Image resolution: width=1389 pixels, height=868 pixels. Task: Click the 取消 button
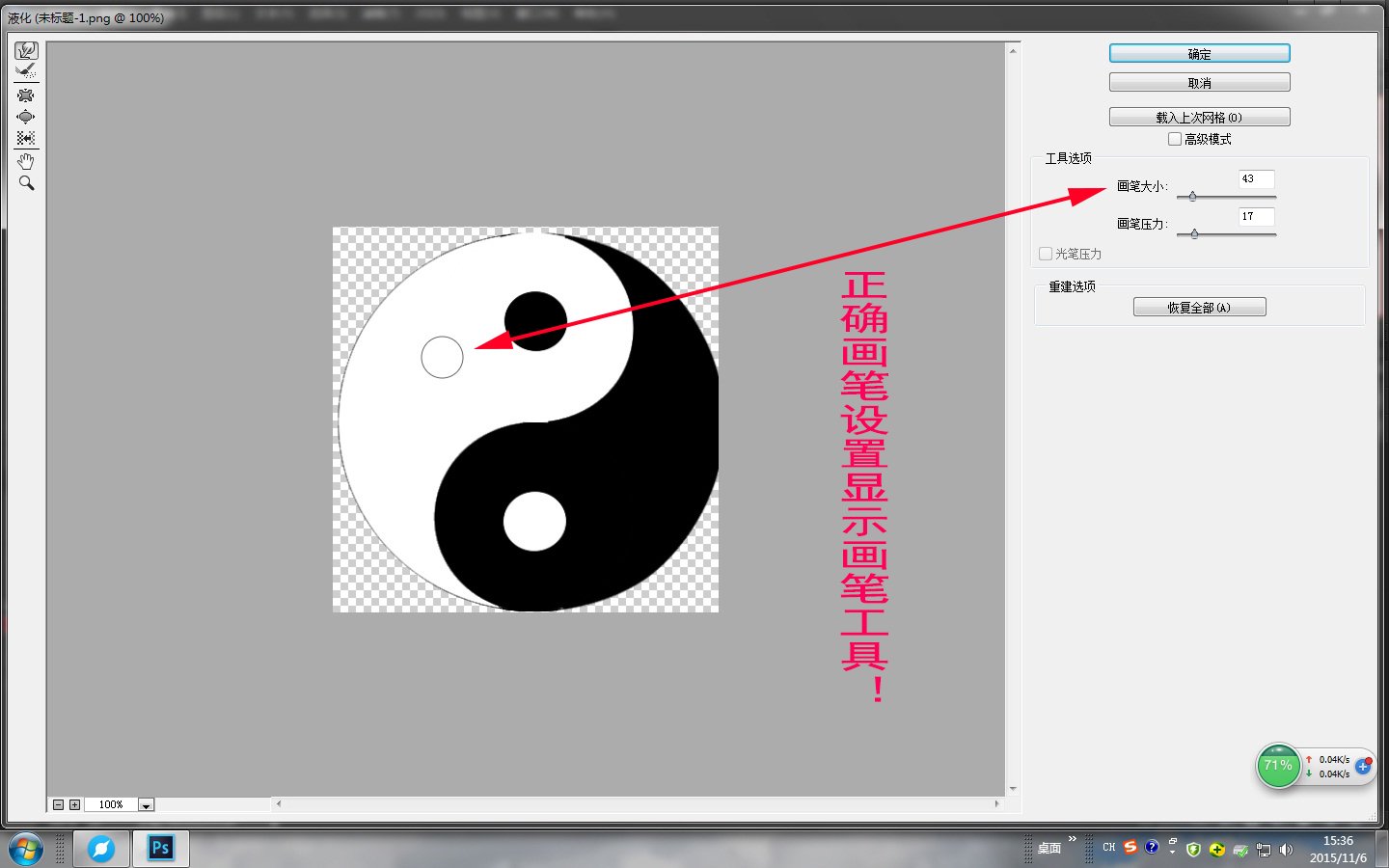[1199, 83]
